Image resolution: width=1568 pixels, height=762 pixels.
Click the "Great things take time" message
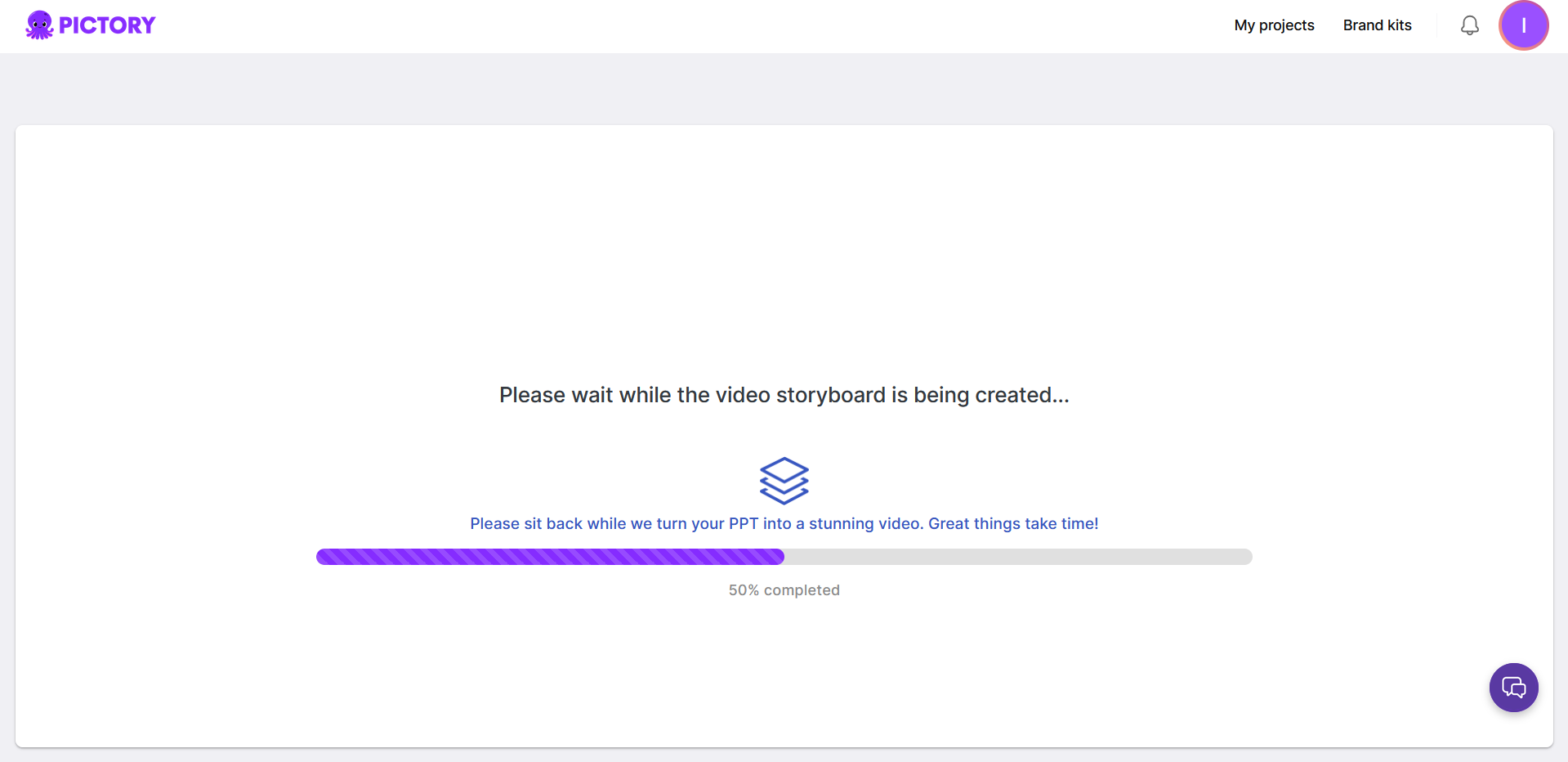pos(784,523)
